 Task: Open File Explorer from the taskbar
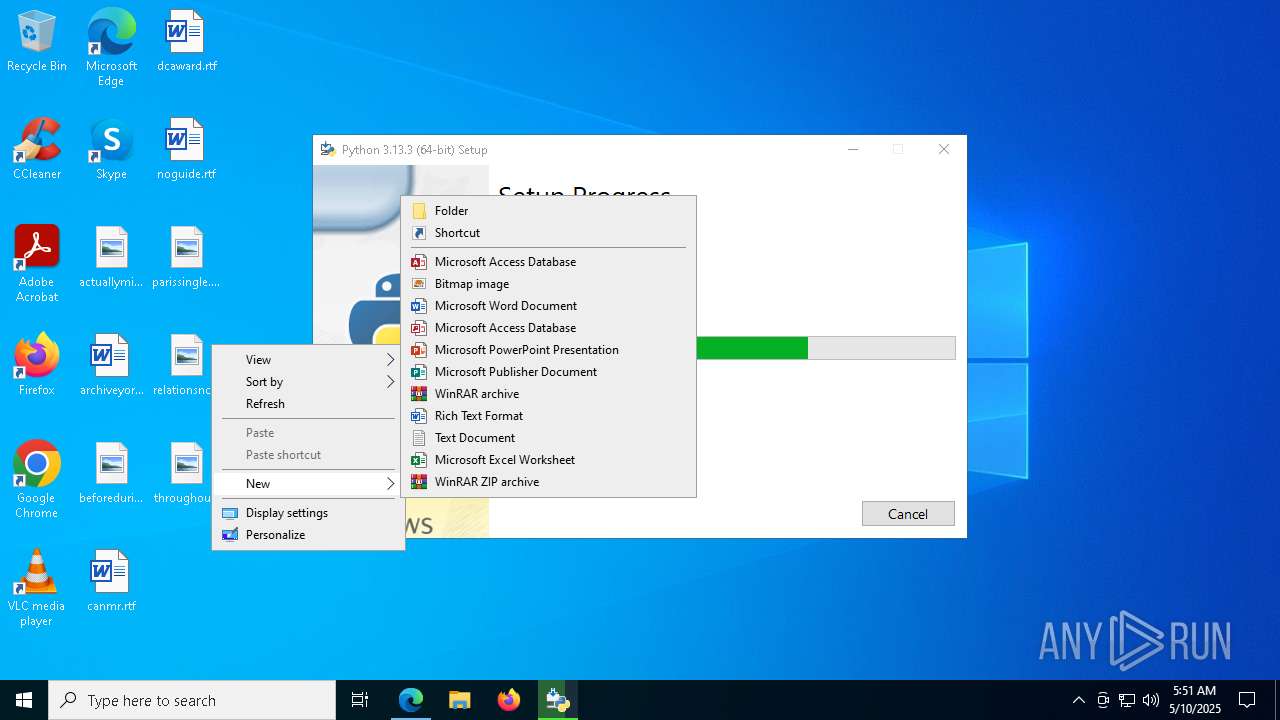(460, 700)
